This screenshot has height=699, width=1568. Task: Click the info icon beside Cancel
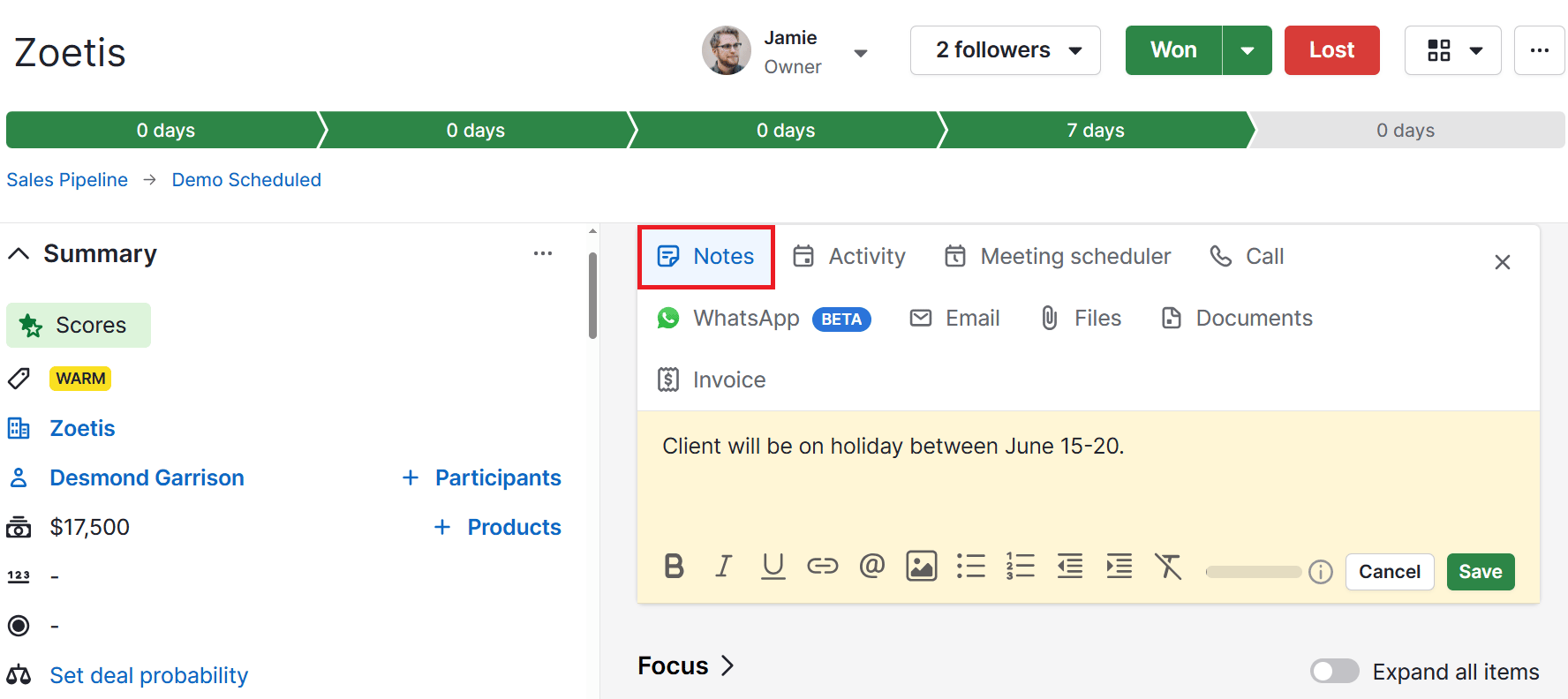point(1321,572)
